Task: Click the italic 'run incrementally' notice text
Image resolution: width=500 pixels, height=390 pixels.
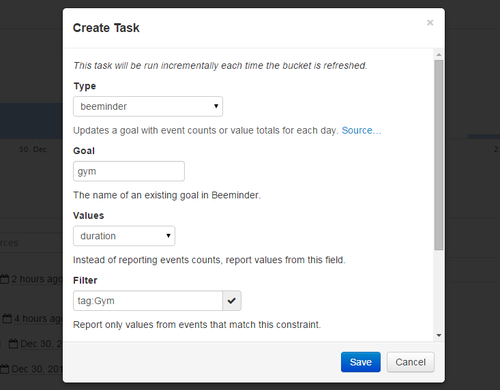Action: pos(220,66)
